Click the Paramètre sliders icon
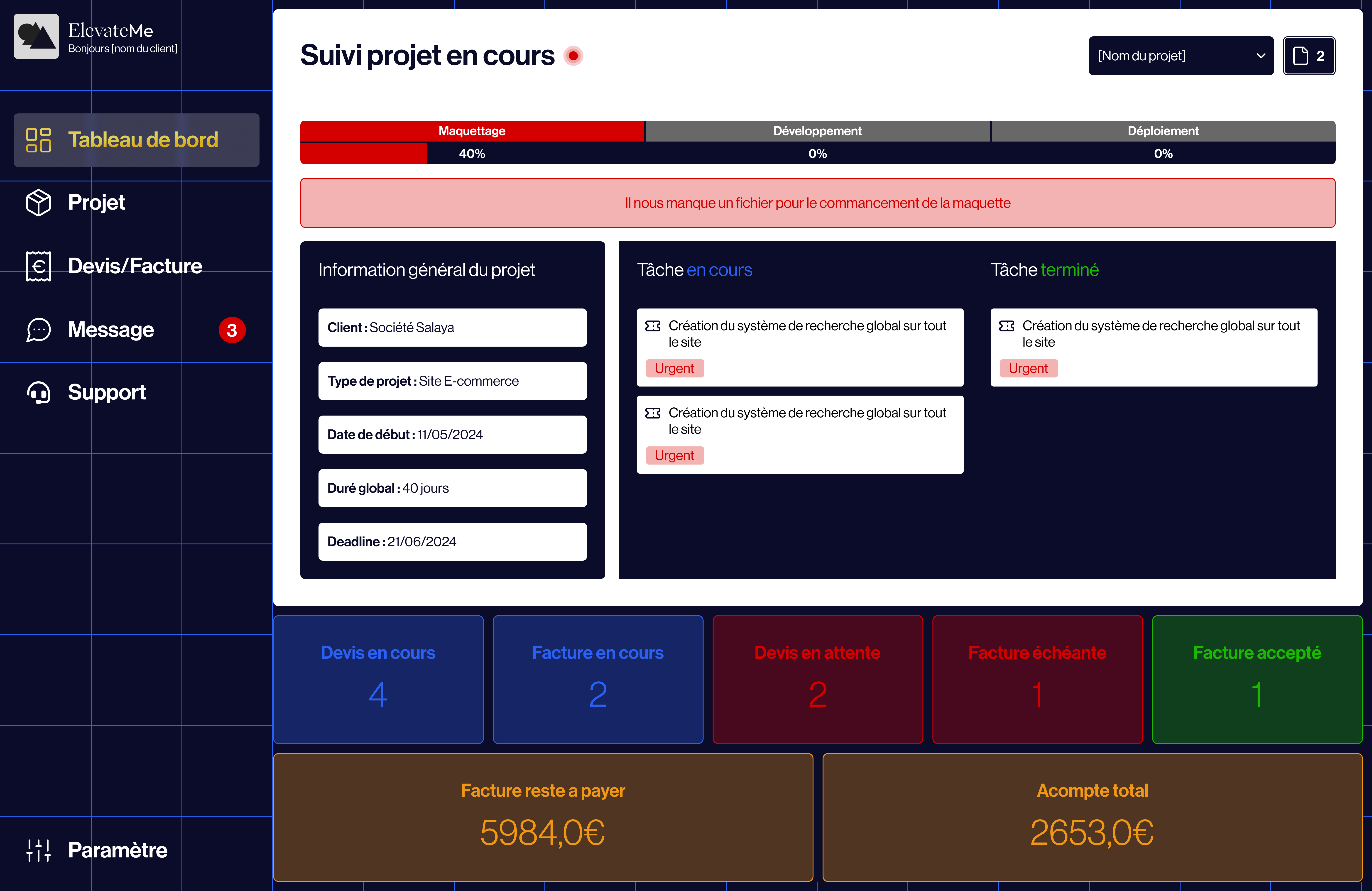 pos(39,850)
